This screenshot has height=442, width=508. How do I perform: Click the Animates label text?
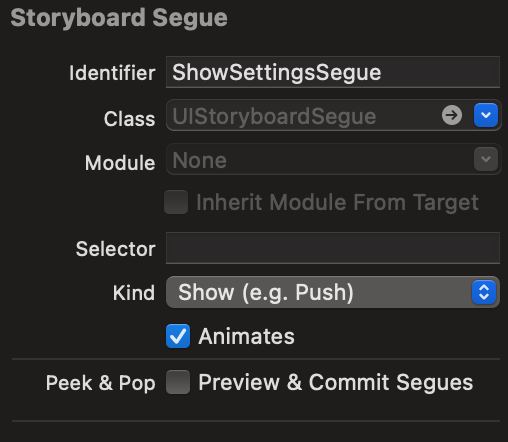pos(246,336)
